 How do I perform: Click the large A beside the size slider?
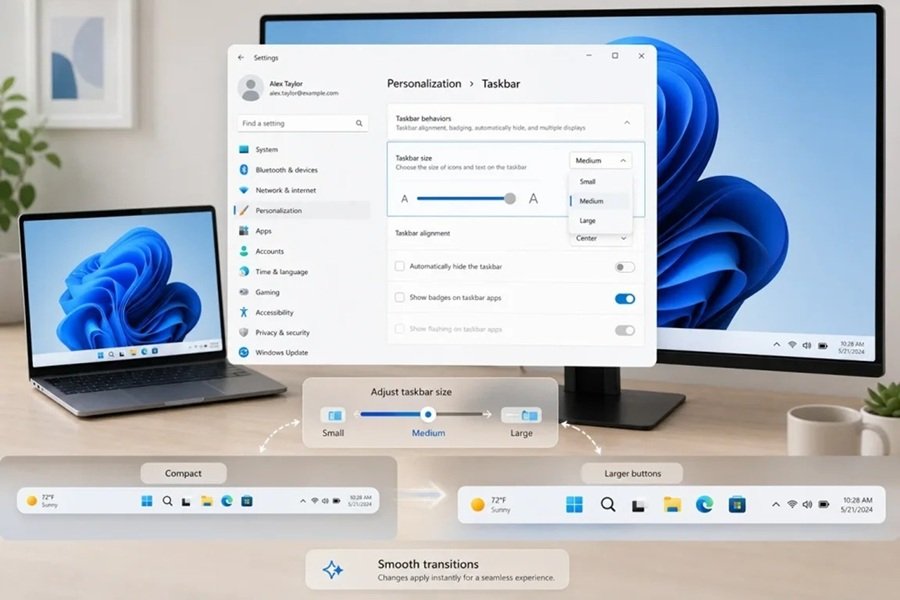[x=533, y=199]
